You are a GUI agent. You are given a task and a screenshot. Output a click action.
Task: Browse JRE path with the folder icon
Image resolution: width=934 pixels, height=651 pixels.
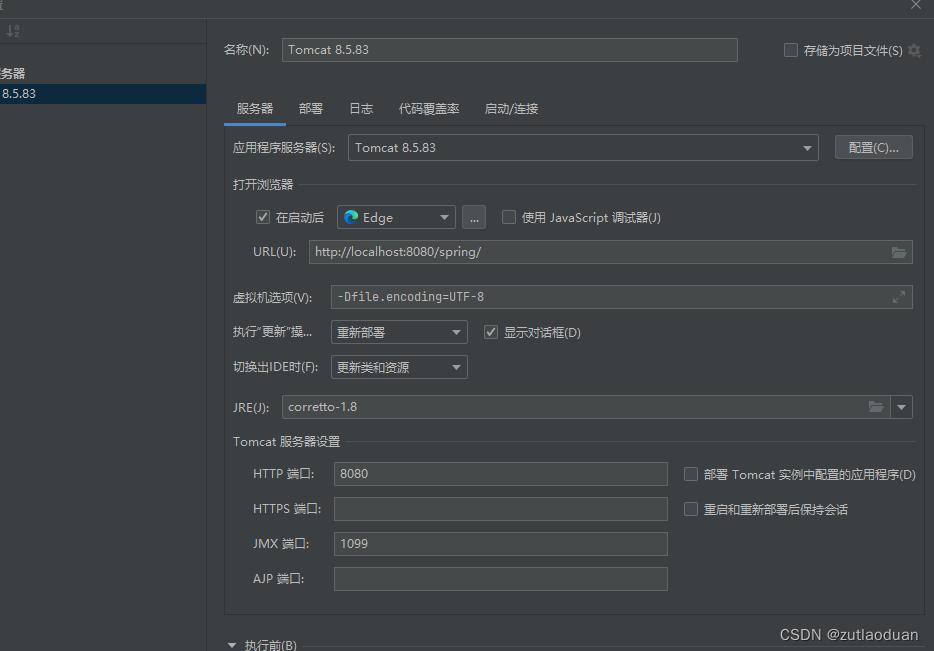pos(877,407)
